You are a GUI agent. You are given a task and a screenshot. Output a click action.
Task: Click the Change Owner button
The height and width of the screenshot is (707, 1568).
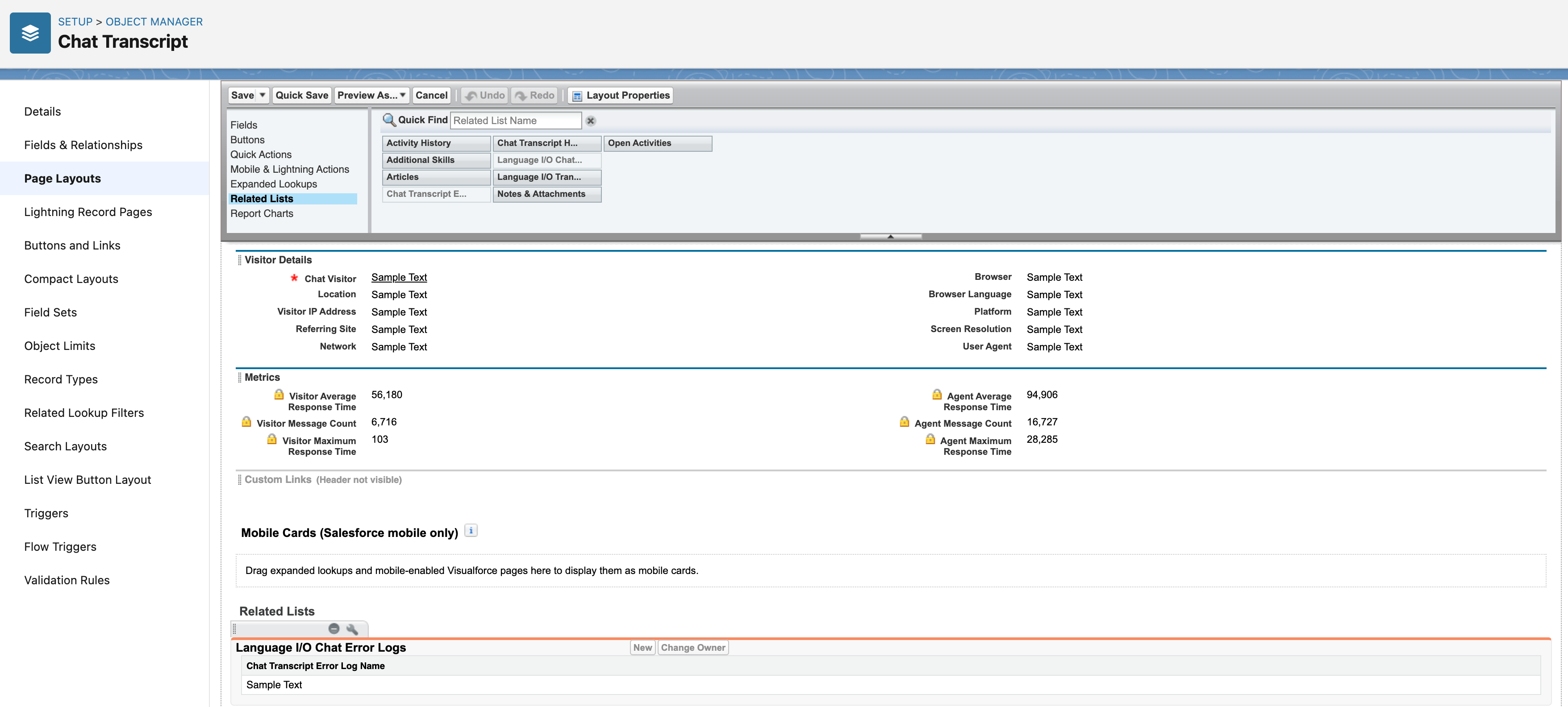coord(692,647)
